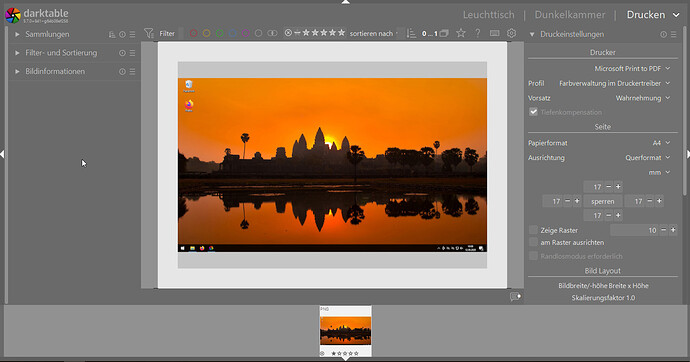Decrease the left margin with minus
The image size is (690, 362).
point(568,201)
